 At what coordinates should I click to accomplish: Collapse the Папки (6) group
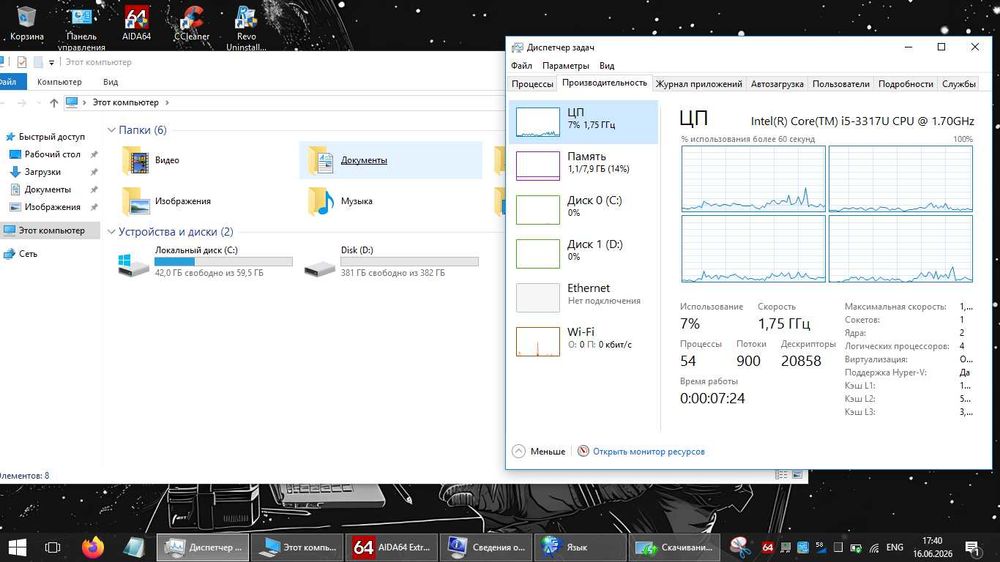(x=112, y=130)
